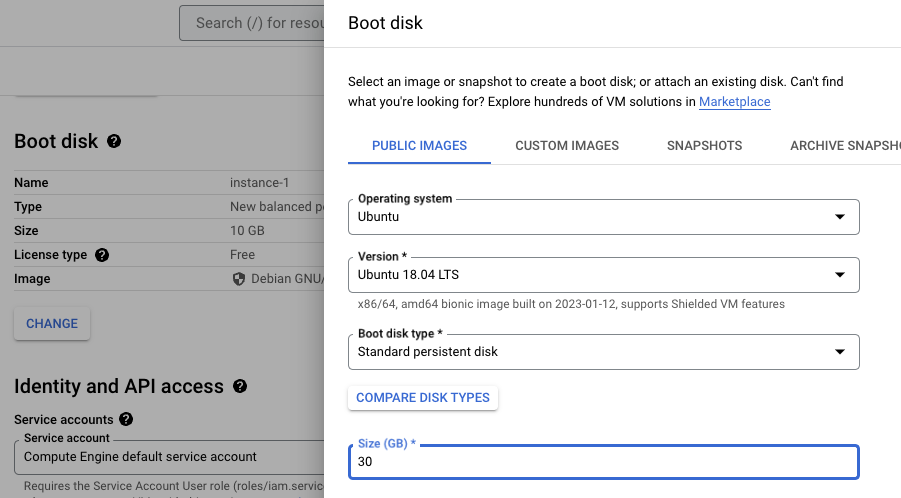
Task: Open the Archive Snapshots tab
Action: pos(844,146)
